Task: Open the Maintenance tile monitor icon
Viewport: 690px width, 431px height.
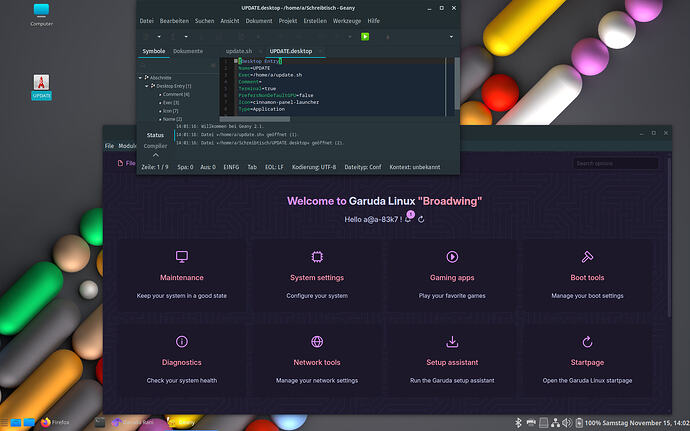Action: pos(182,257)
